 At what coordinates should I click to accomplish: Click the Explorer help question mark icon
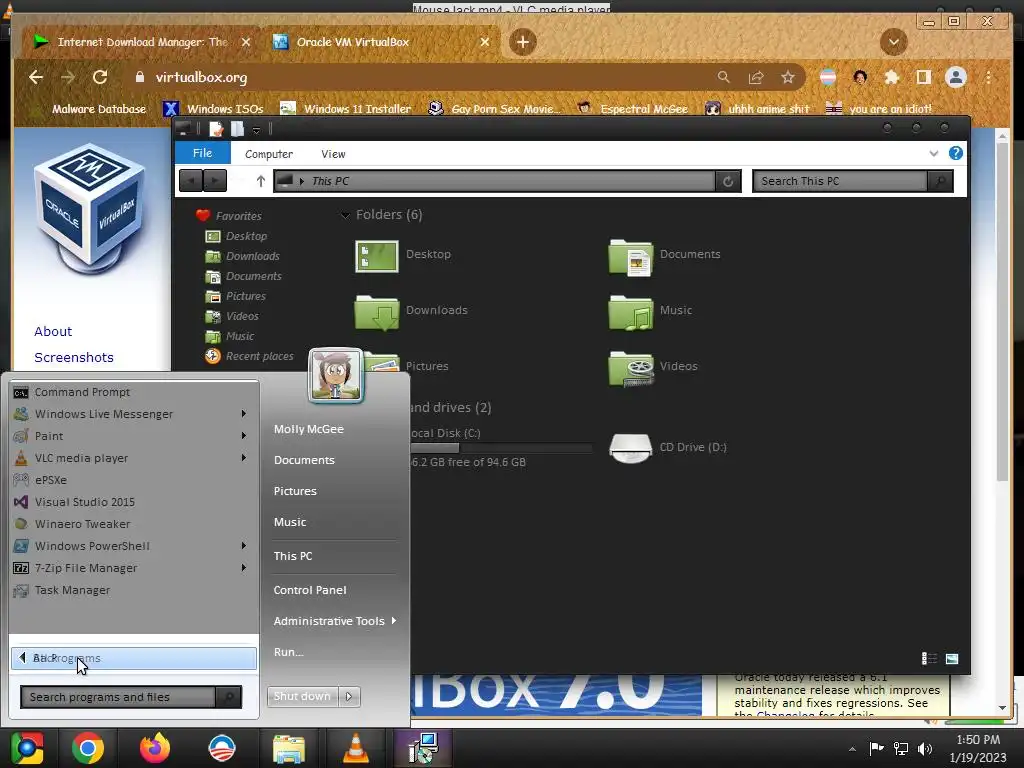click(x=955, y=153)
